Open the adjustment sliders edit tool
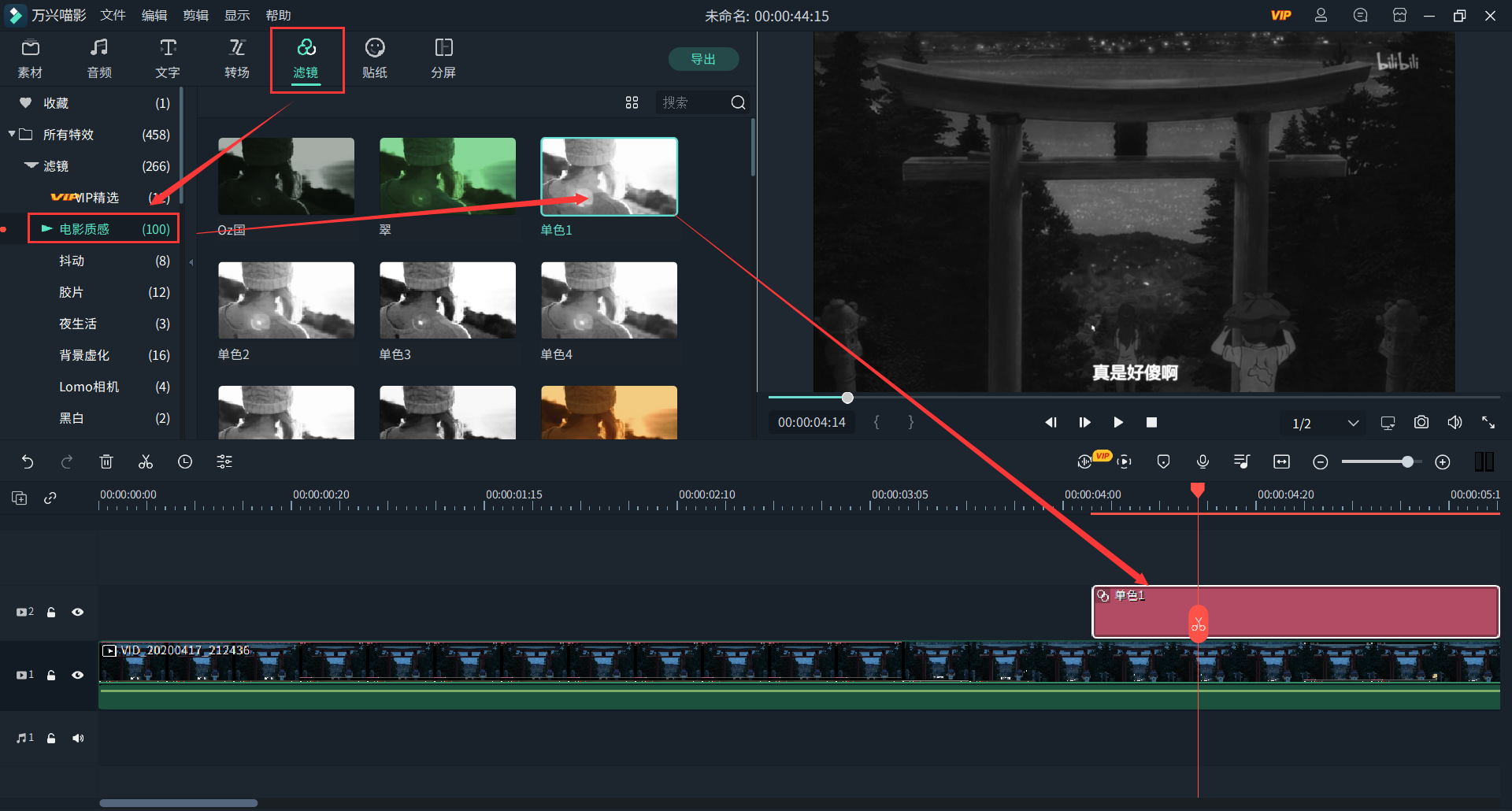1512x811 pixels. [x=224, y=462]
